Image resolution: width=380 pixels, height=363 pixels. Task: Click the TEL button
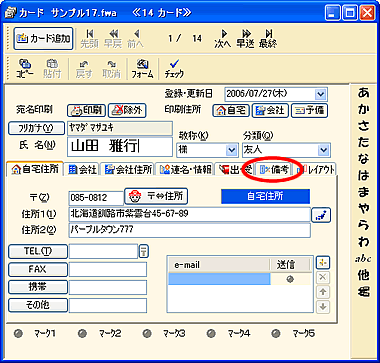coord(38,252)
